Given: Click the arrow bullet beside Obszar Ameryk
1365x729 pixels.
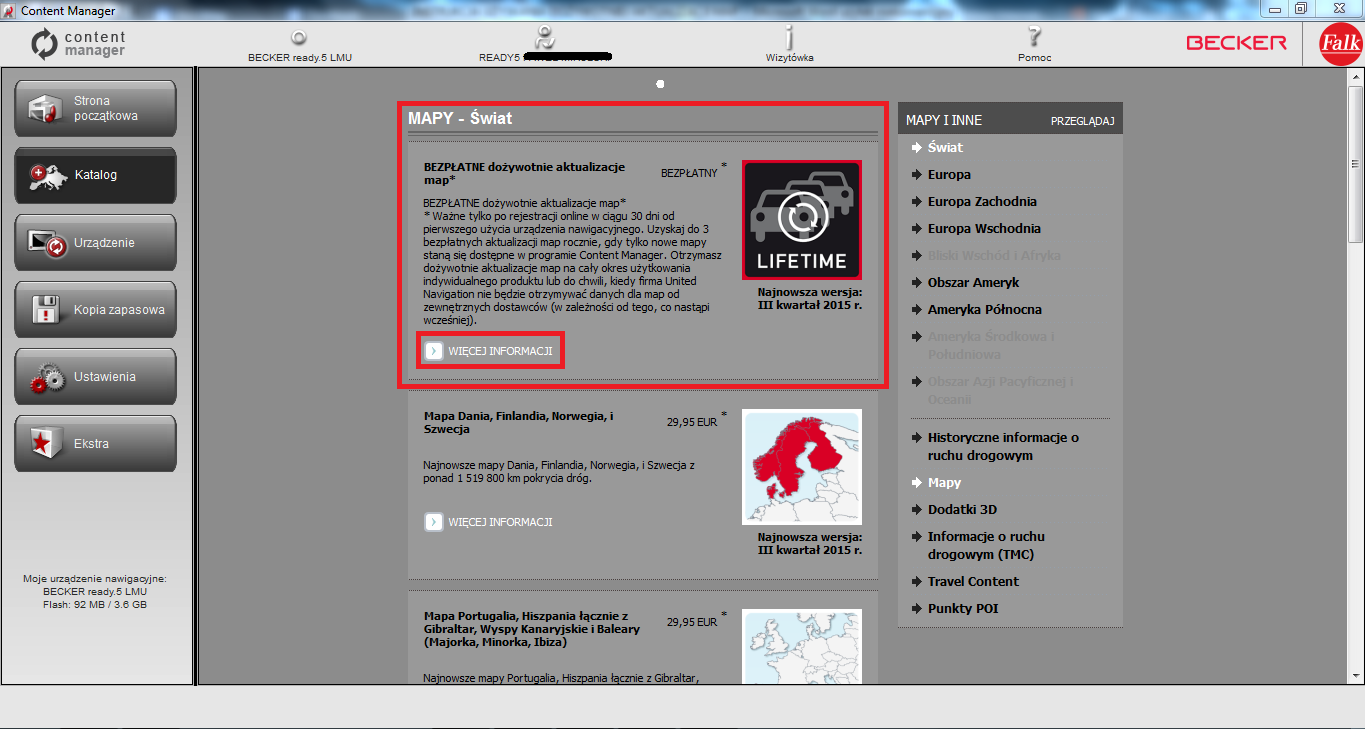Looking at the screenshot, I should pyautogui.click(x=917, y=282).
